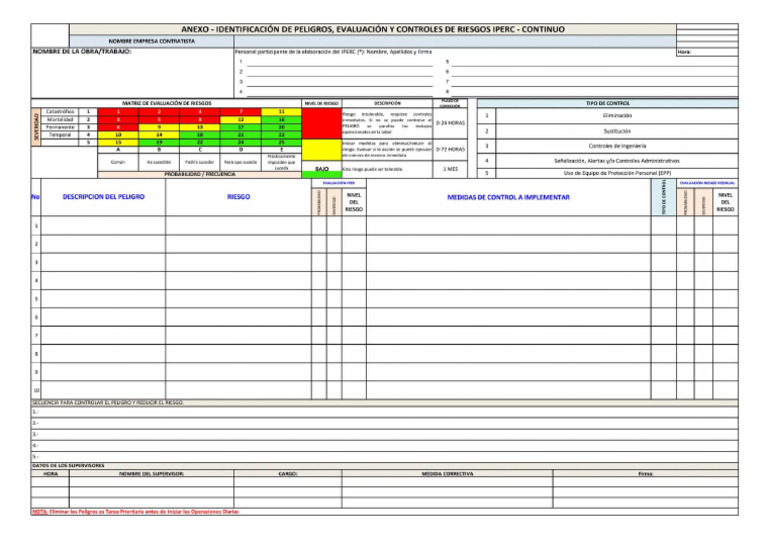Click the 'BAJO' risk level cell
This screenshot has width=768, height=543.
[x=322, y=170]
